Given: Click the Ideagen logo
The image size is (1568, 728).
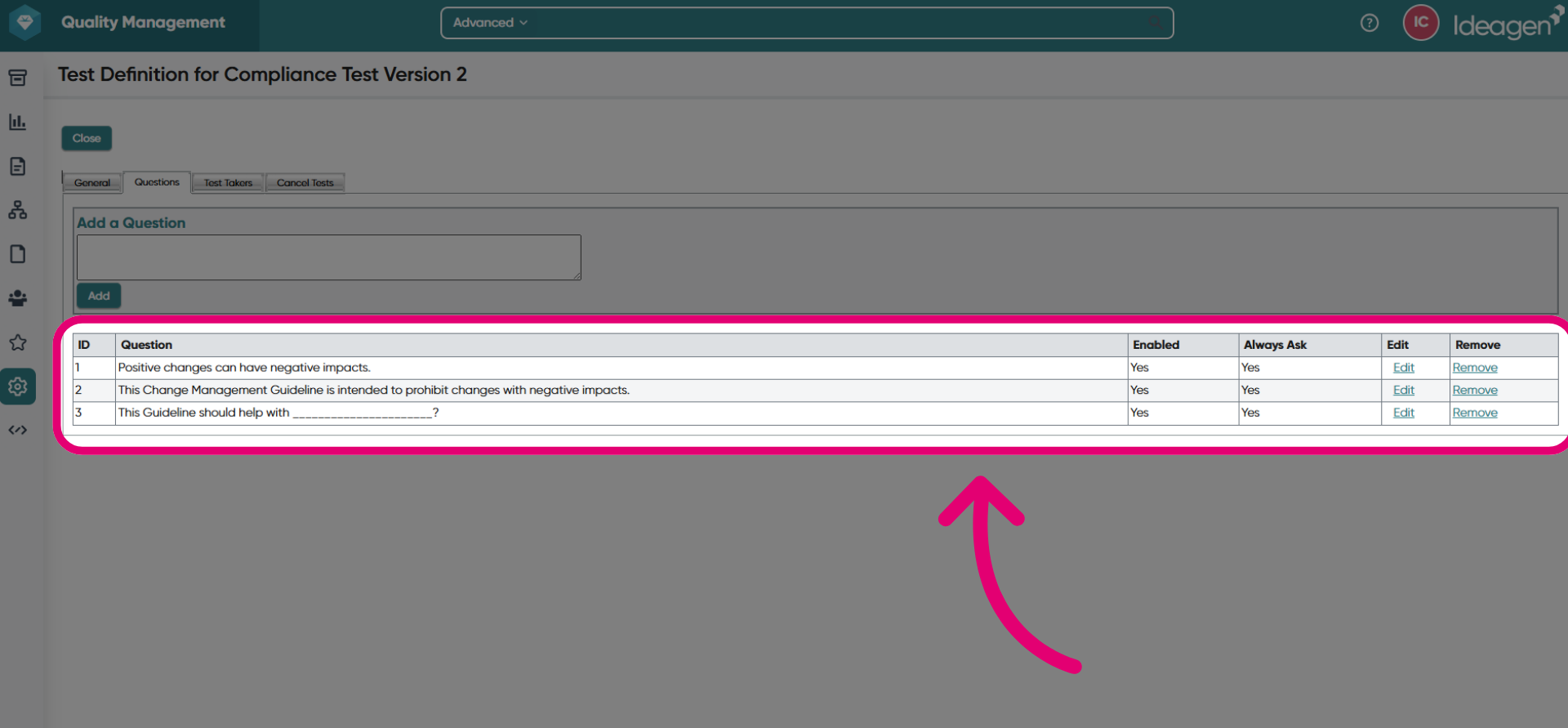Looking at the screenshot, I should click(1508, 24).
